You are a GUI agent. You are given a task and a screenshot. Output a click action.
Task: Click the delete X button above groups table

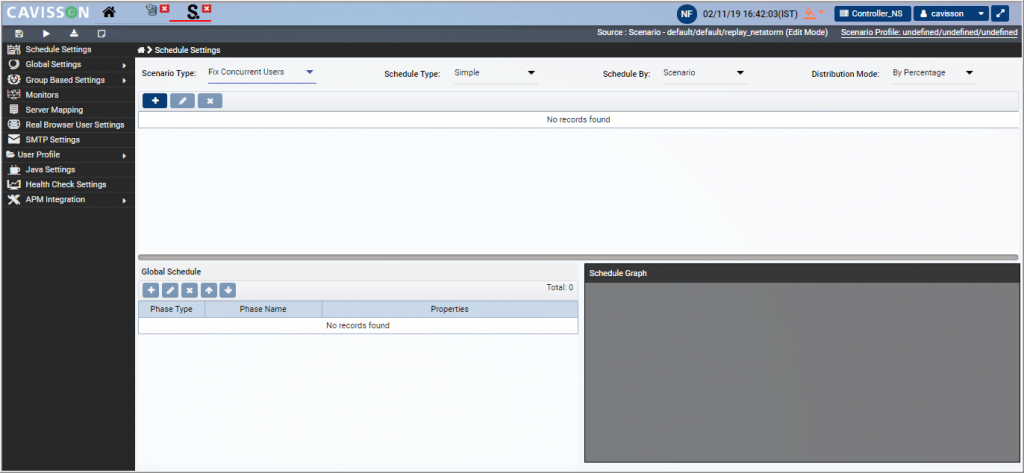pyautogui.click(x=210, y=101)
